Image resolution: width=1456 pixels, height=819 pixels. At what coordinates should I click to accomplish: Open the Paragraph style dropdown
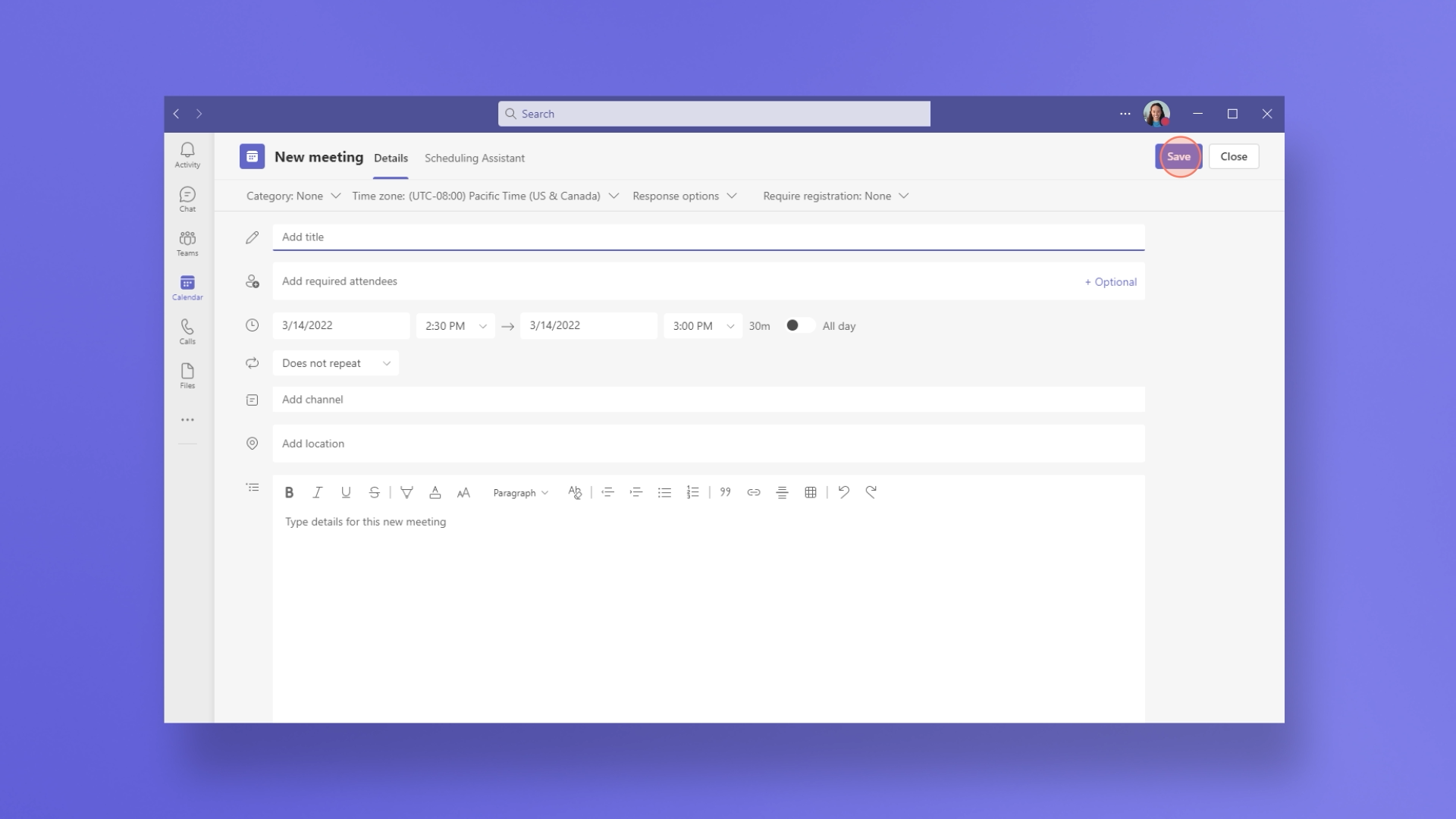pos(520,493)
